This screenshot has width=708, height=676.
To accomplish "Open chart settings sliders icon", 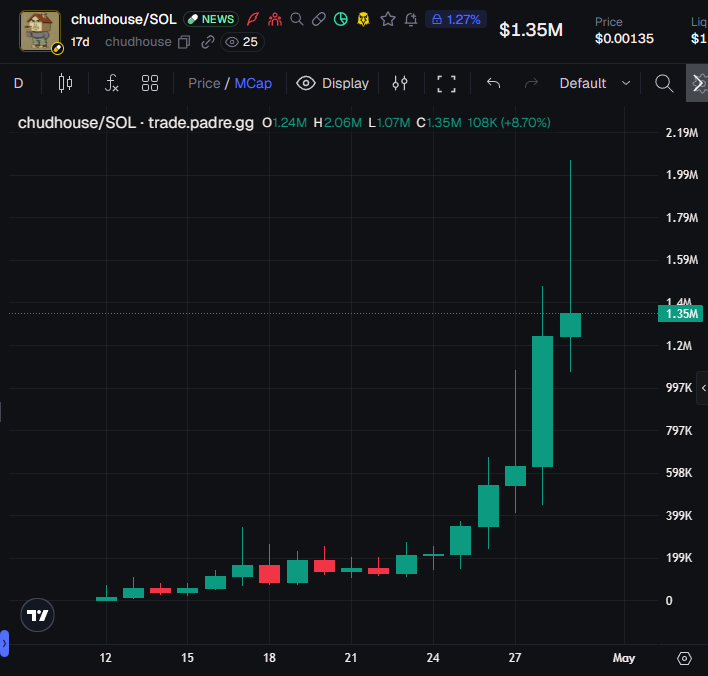I will click(x=400, y=84).
